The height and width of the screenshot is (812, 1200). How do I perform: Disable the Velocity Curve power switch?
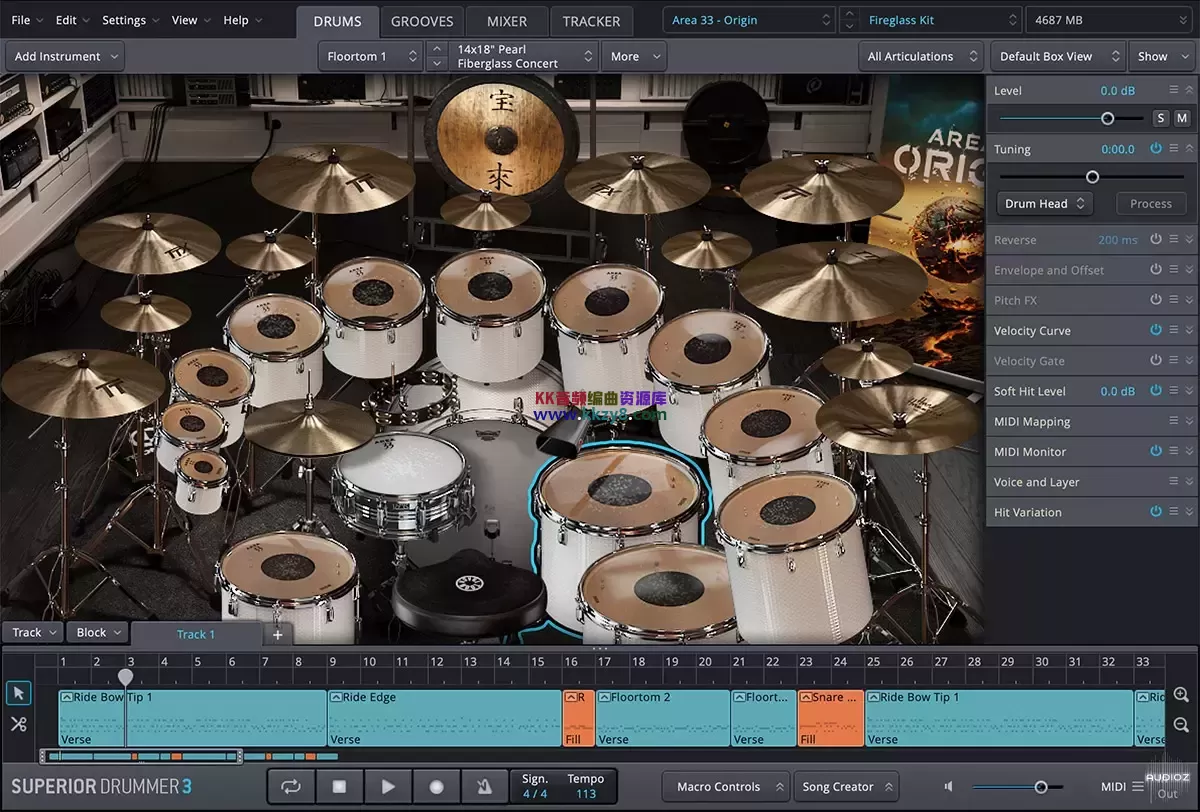click(1156, 330)
